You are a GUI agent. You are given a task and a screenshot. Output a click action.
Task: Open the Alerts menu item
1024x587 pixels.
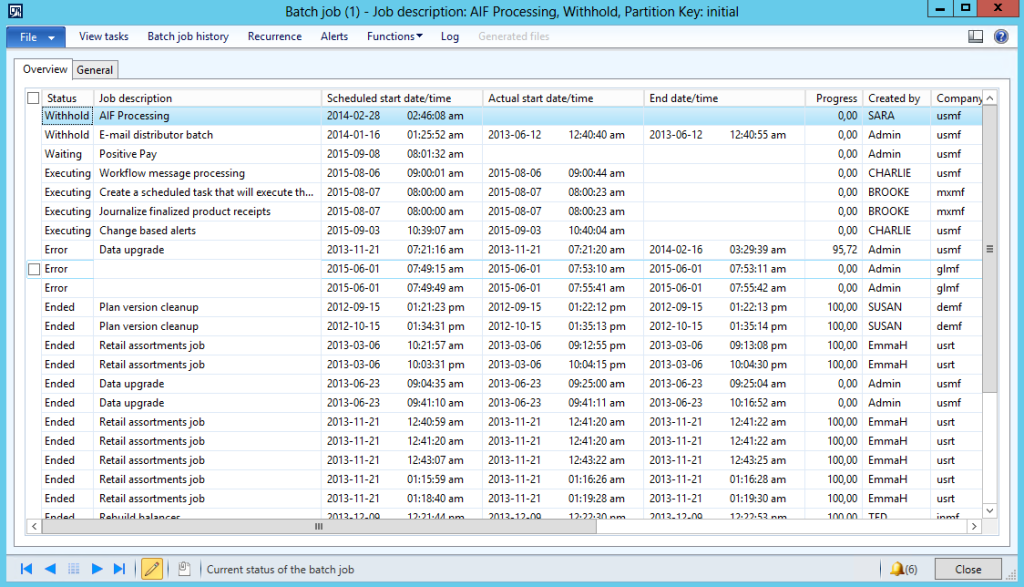(x=334, y=37)
